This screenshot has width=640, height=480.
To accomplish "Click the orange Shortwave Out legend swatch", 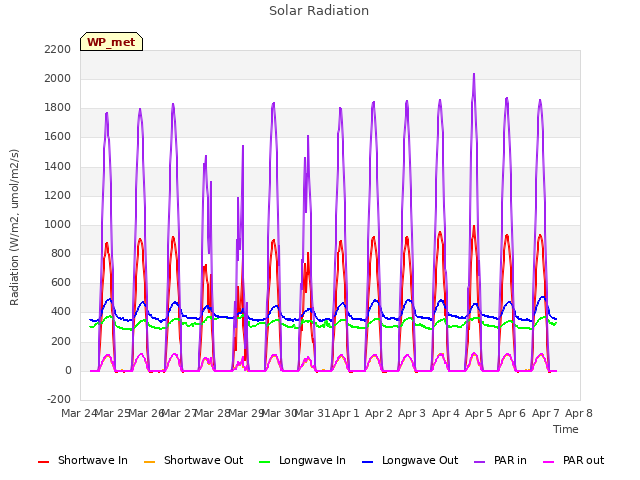I will [x=150, y=462].
